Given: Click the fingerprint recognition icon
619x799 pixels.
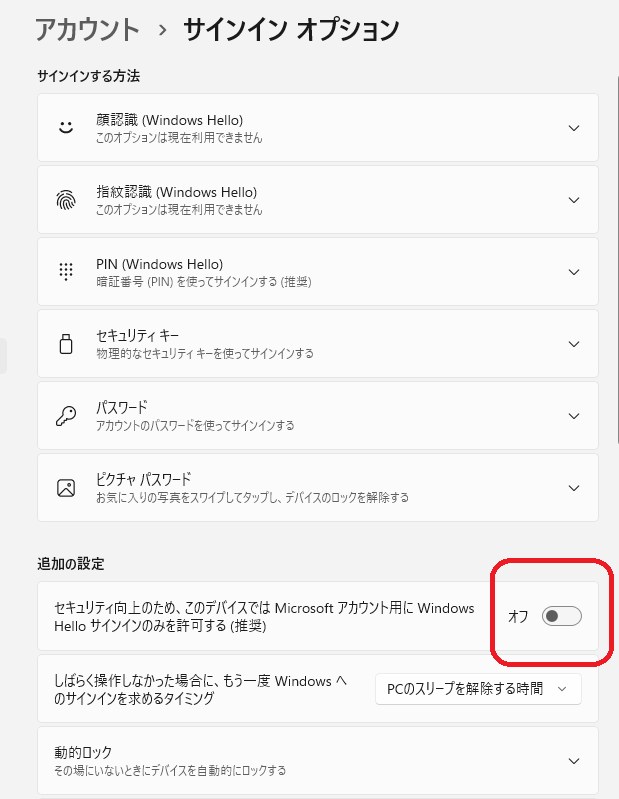Looking at the screenshot, I should pos(66,200).
